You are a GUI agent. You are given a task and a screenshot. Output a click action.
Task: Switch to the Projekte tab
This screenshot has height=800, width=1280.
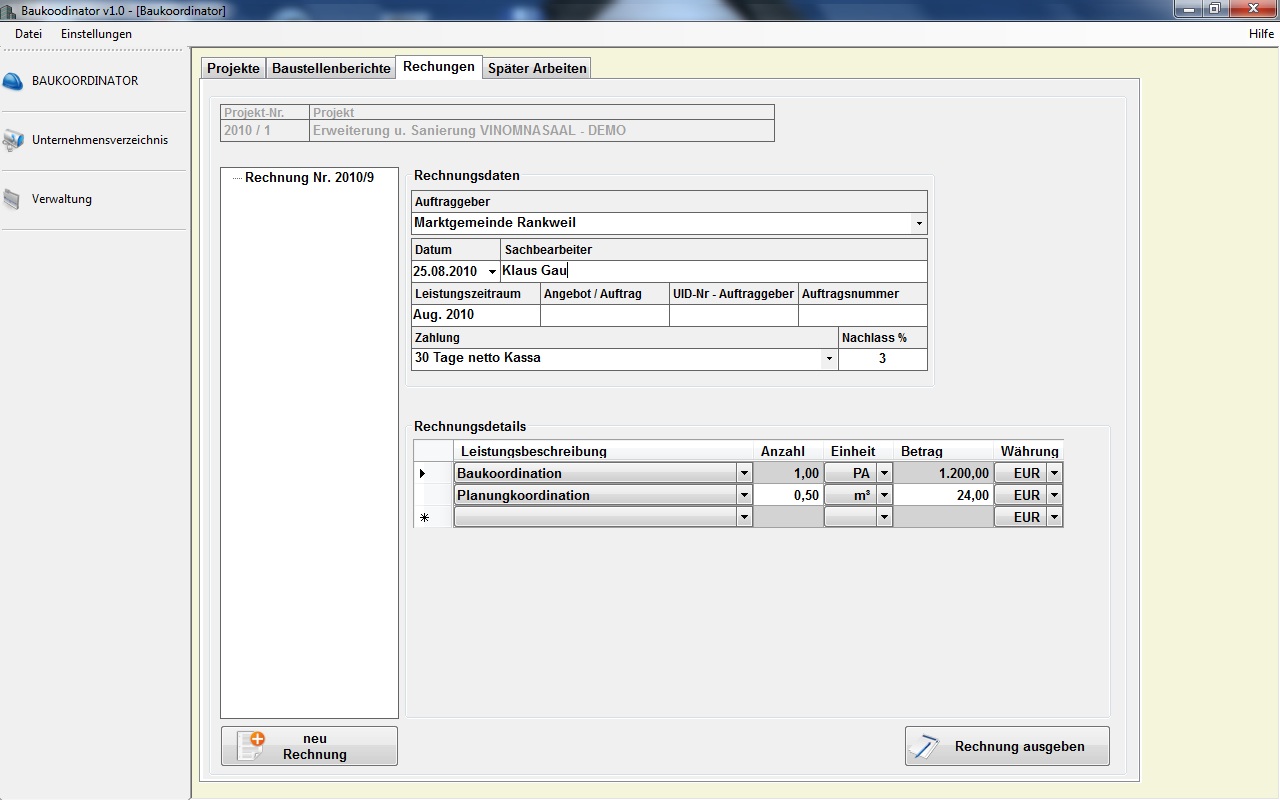pyautogui.click(x=233, y=68)
